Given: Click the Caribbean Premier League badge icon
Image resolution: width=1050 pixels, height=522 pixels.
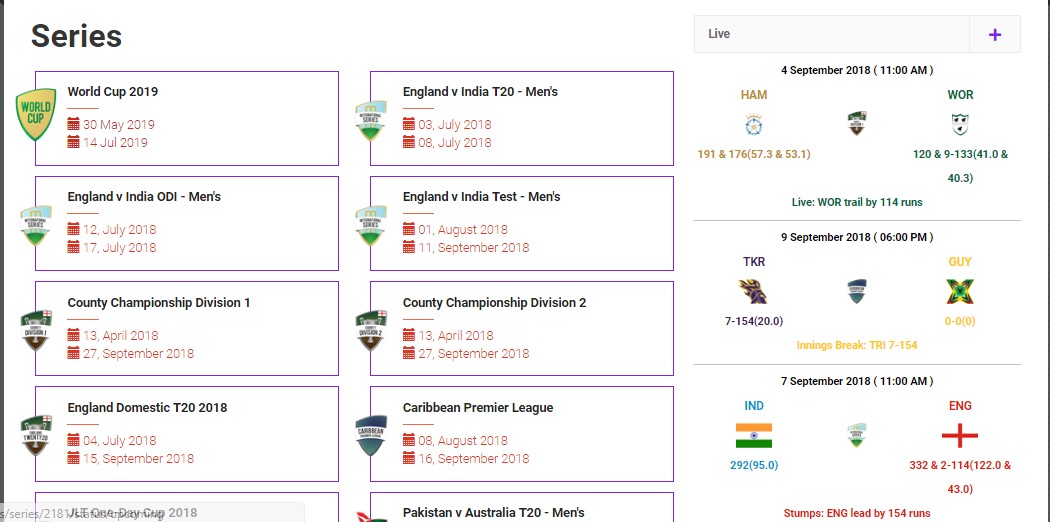Looking at the screenshot, I should (371, 435).
